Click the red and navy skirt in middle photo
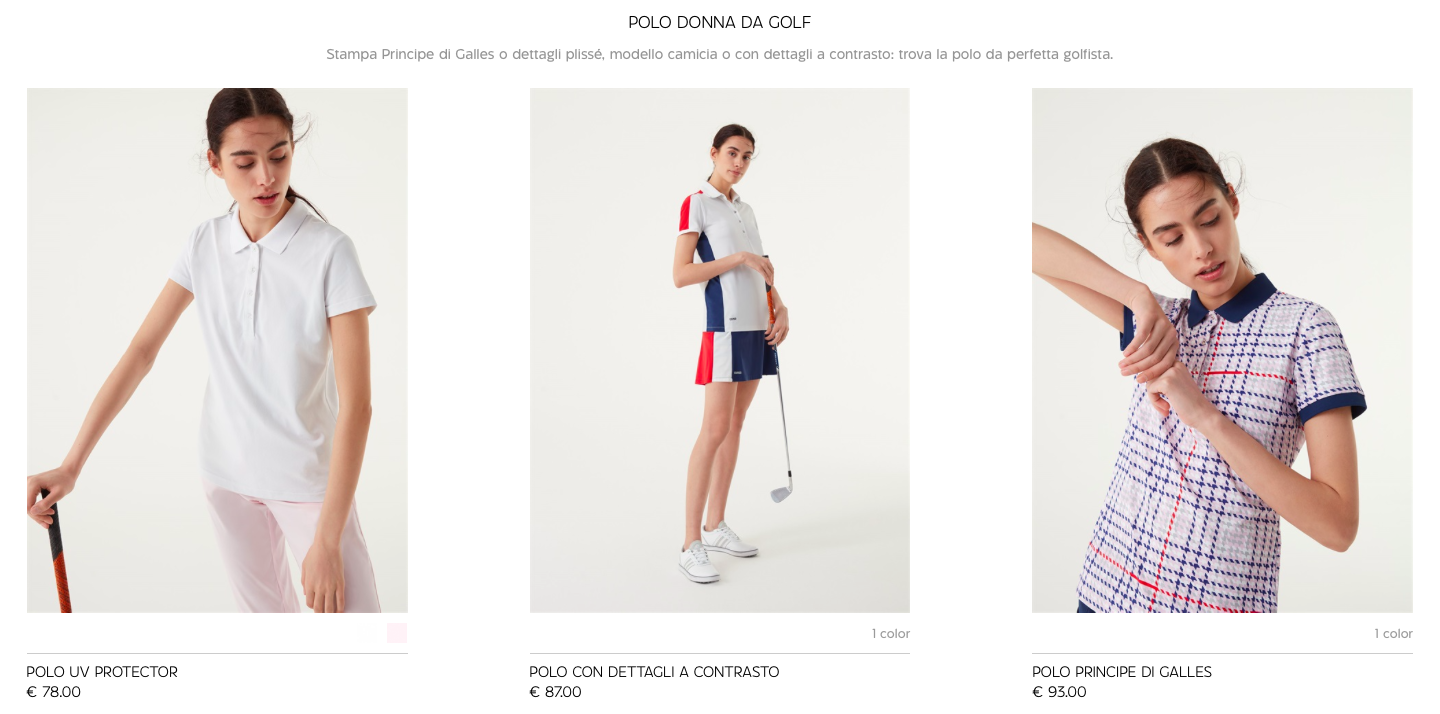Viewport: 1440px width, 714px height. pos(737,357)
